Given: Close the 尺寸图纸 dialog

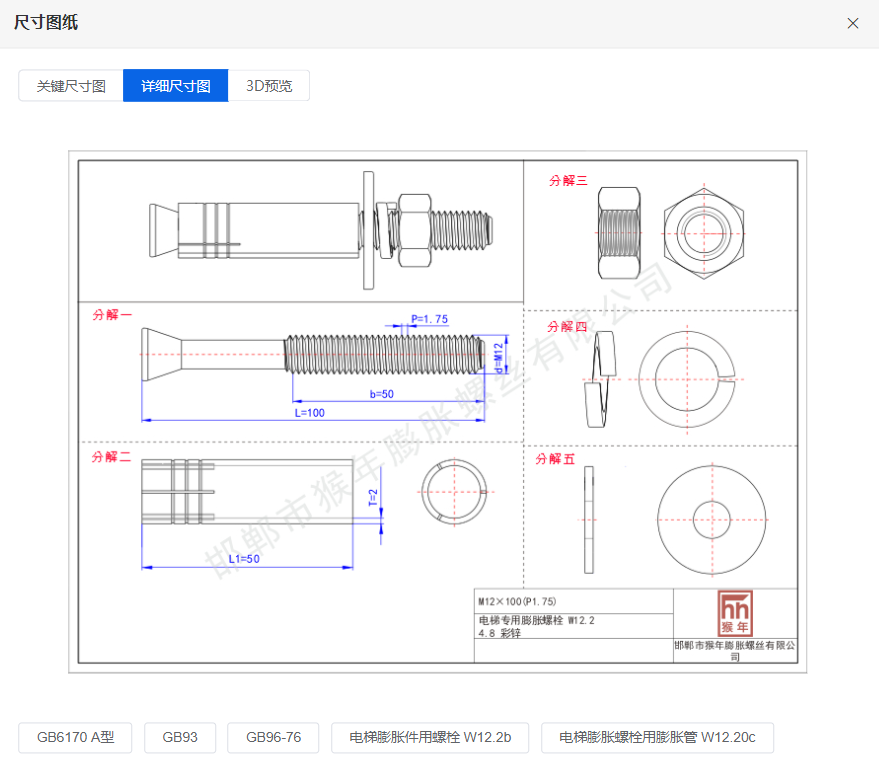Looking at the screenshot, I should click(853, 23).
